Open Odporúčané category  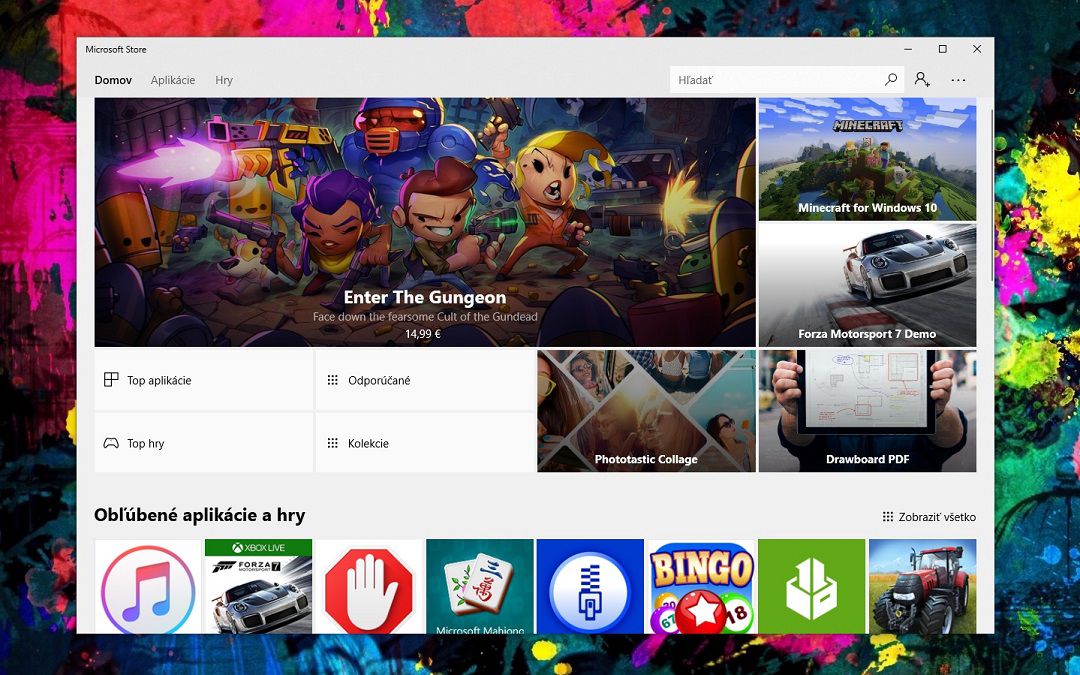coord(425,380)
